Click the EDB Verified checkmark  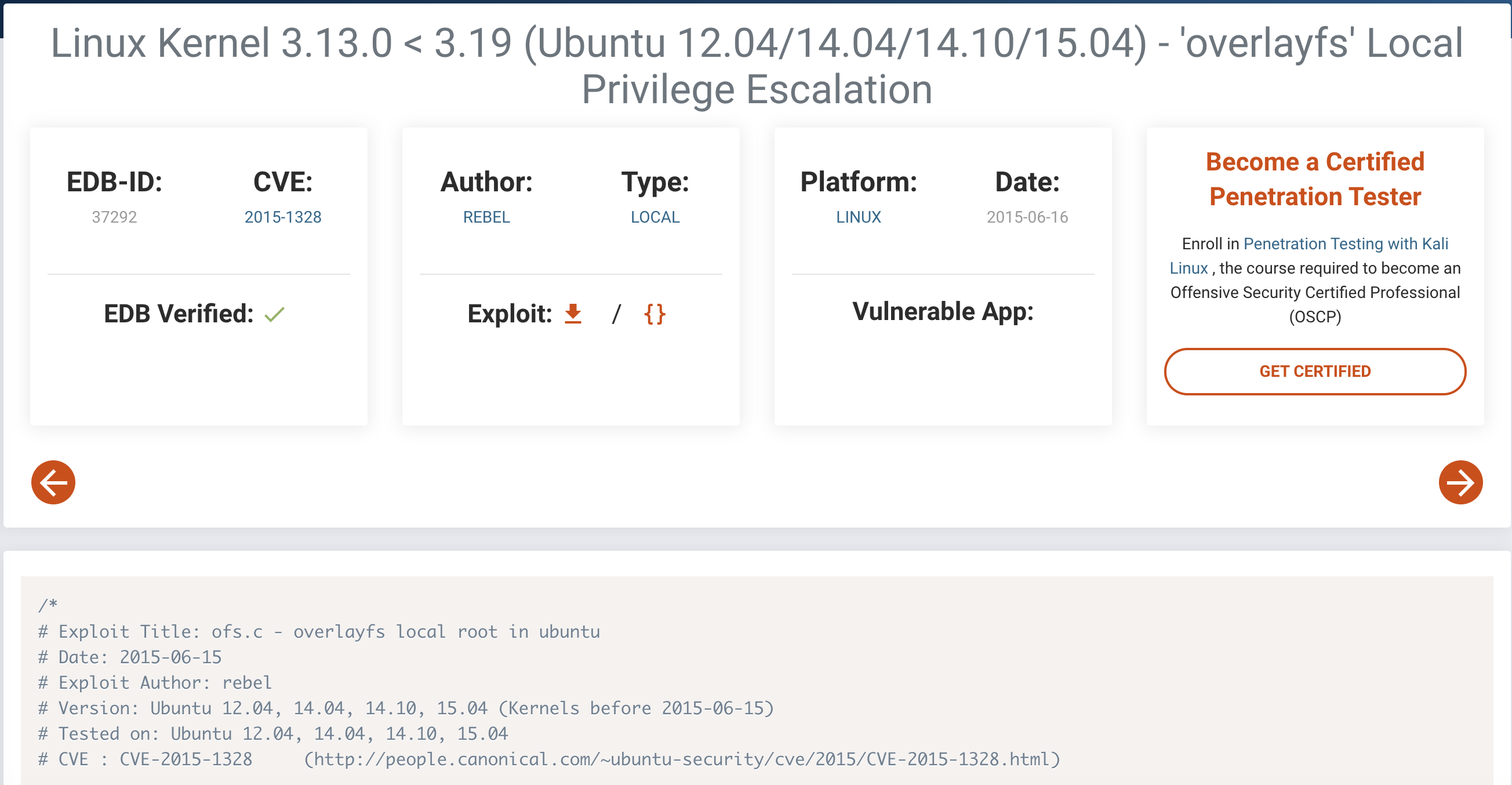tap(274, 315)
